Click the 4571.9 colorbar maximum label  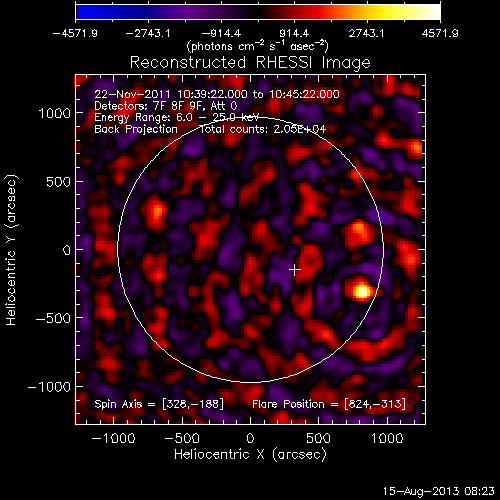[x=440, y=33]
